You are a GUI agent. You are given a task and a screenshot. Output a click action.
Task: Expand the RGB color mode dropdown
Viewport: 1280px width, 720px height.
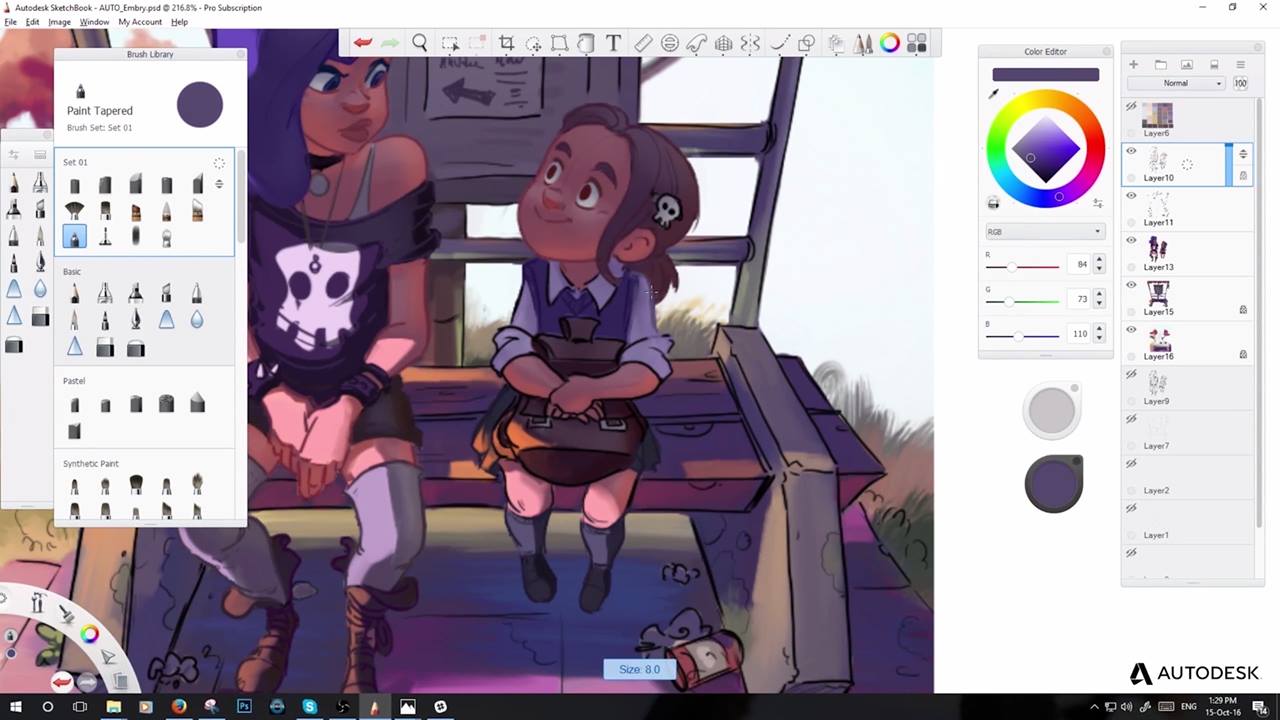[1044, 231]
